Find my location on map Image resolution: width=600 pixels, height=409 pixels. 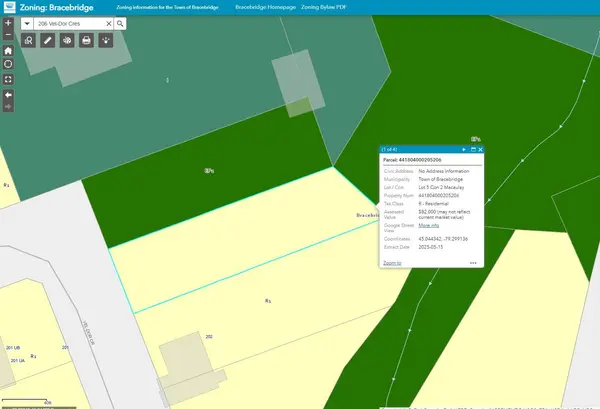pos(8,63)
